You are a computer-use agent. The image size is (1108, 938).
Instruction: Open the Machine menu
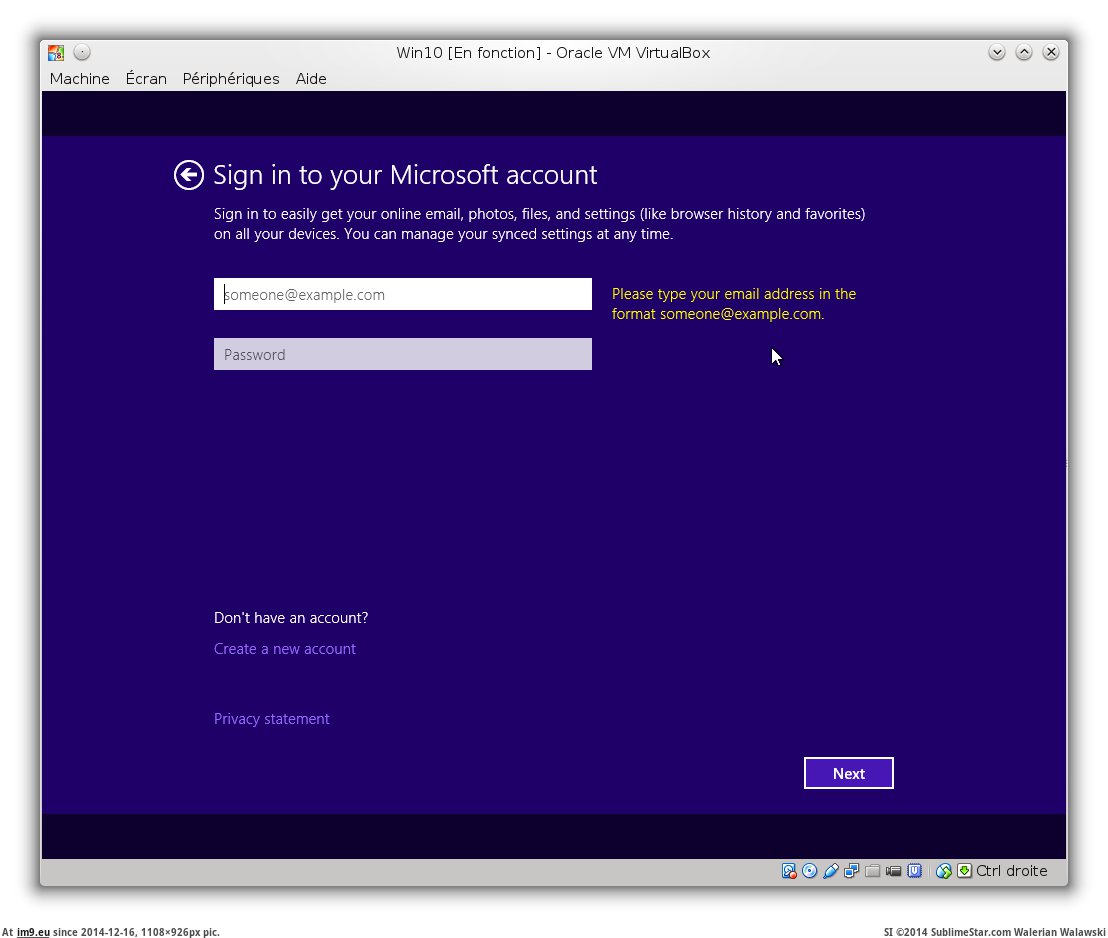click(79, 79)
